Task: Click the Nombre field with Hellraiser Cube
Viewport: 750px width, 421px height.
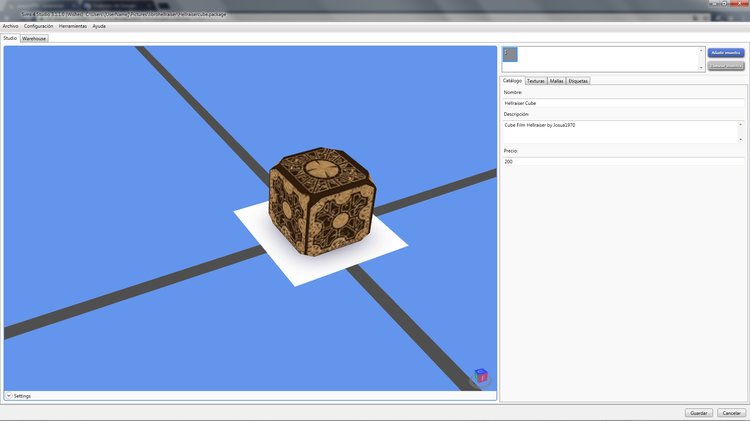Action: [x=624, y=103]
